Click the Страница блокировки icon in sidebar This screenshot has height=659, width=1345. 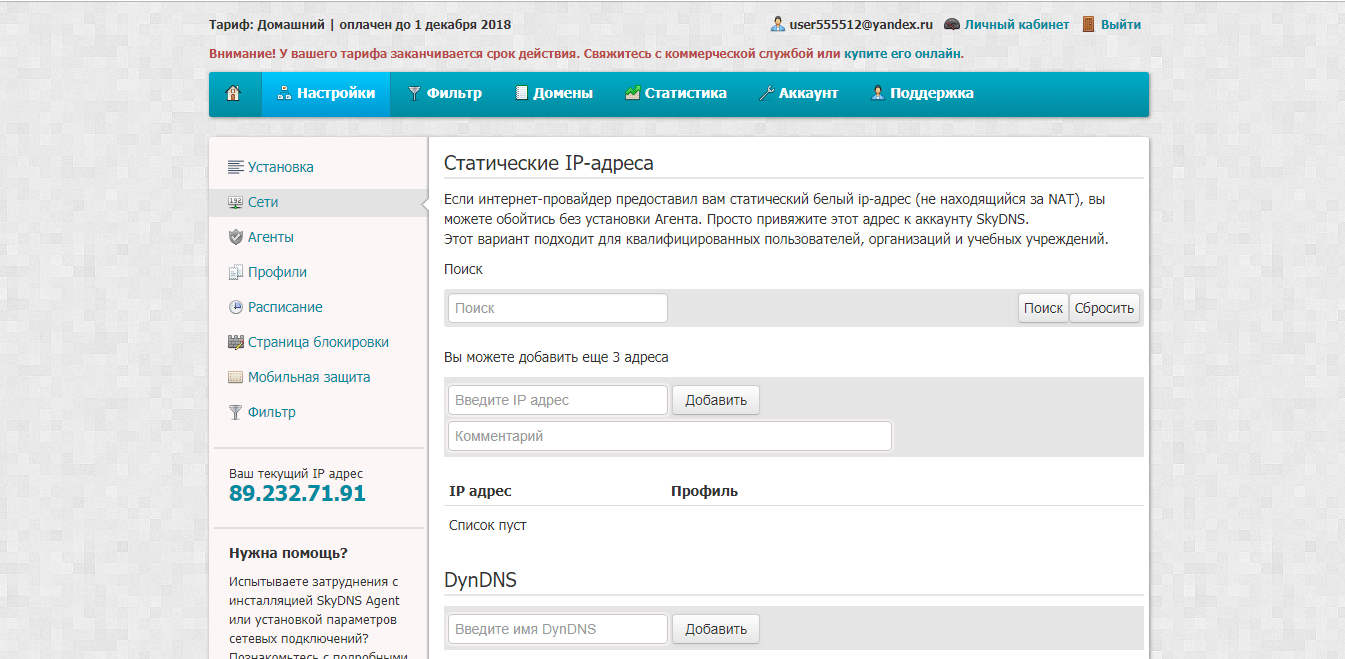(x=236, y=342)
